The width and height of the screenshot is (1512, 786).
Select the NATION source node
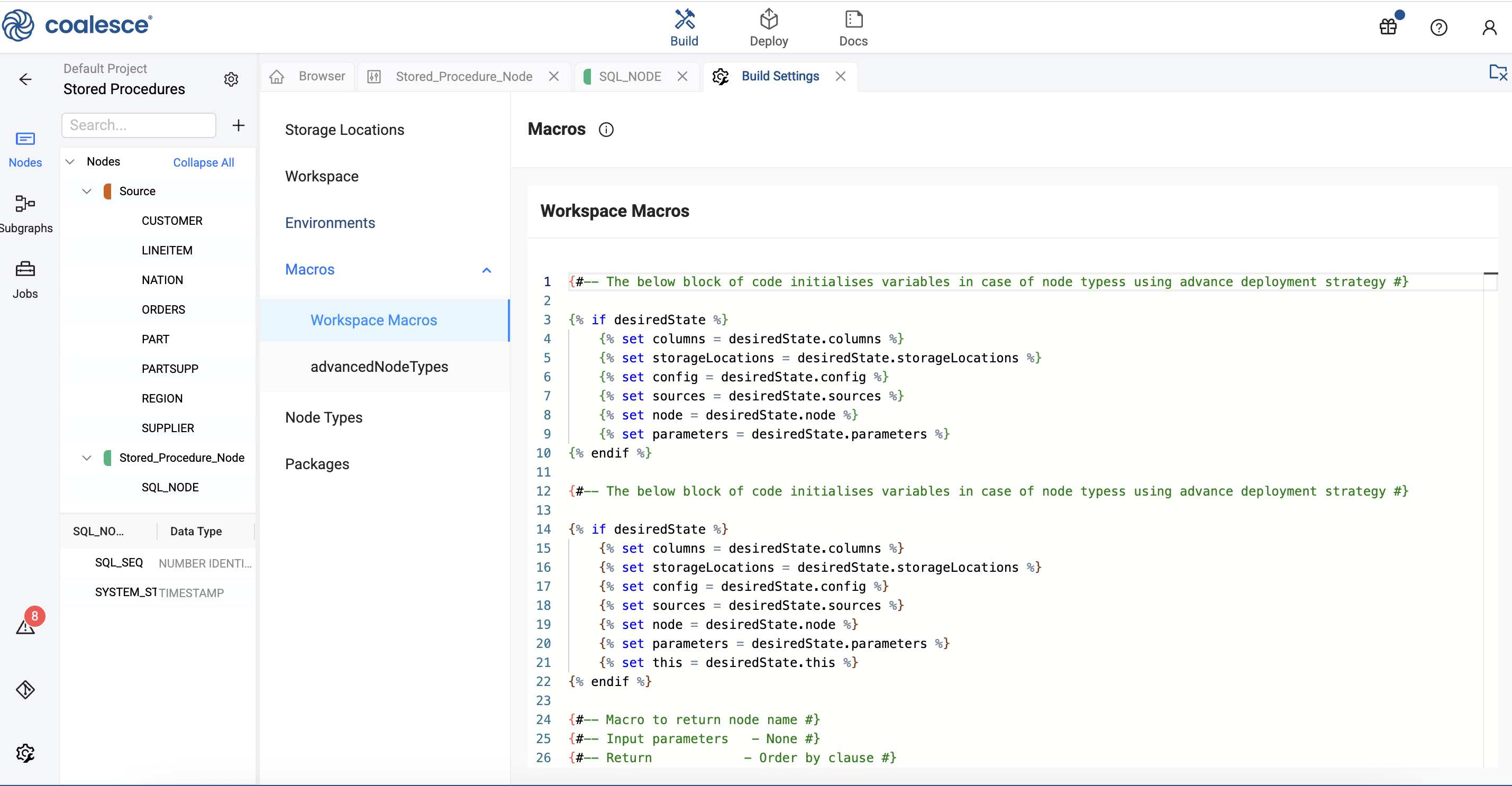coord(162,280)
